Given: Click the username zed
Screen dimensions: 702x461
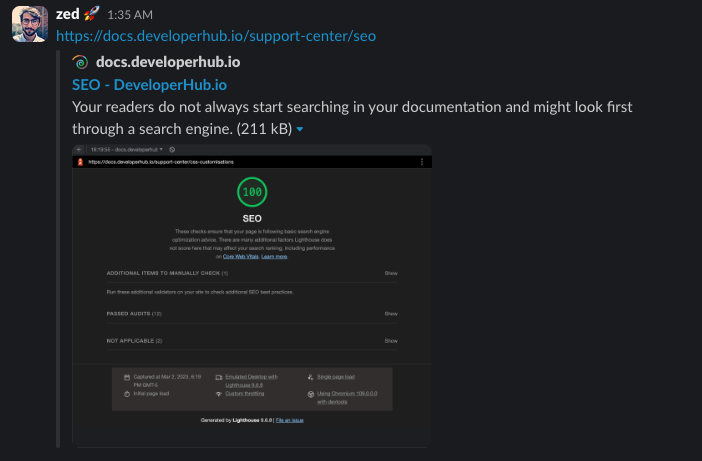Looking at the screenshot, I should coord(68,14).
